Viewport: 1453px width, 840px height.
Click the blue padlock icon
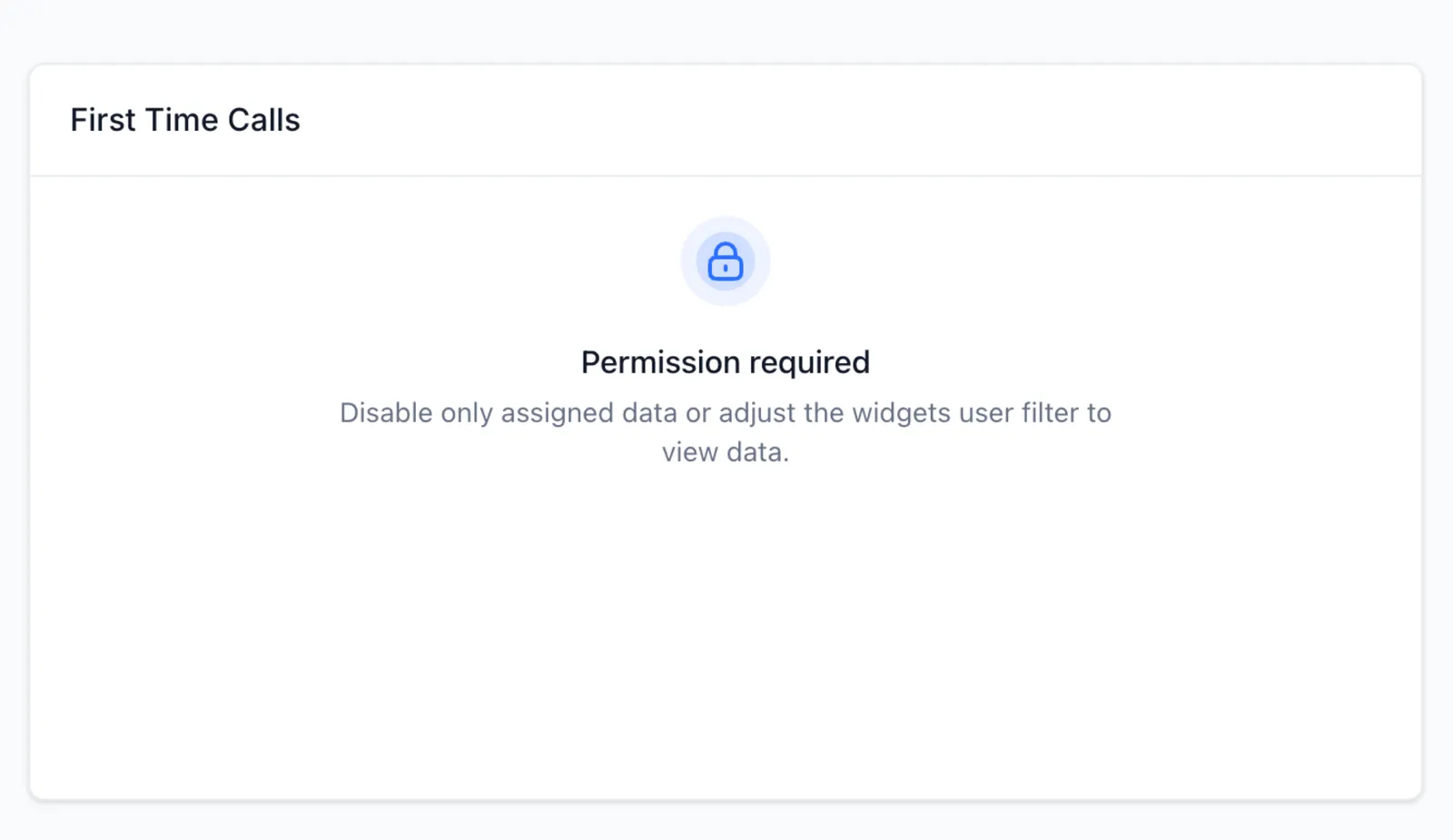[x=726, y=262]
